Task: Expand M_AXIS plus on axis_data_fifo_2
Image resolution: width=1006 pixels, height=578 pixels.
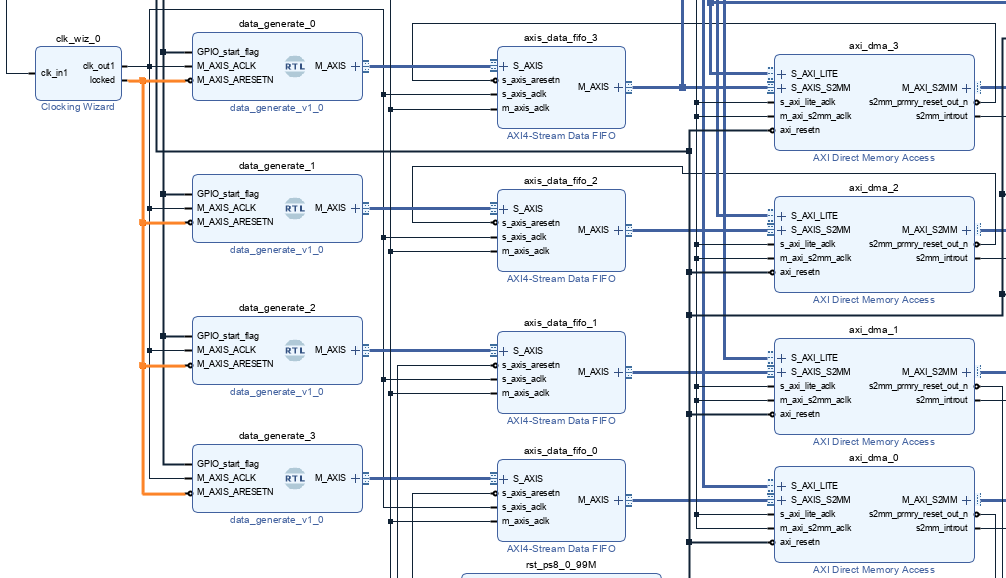Action: click(x=618, y=230)
